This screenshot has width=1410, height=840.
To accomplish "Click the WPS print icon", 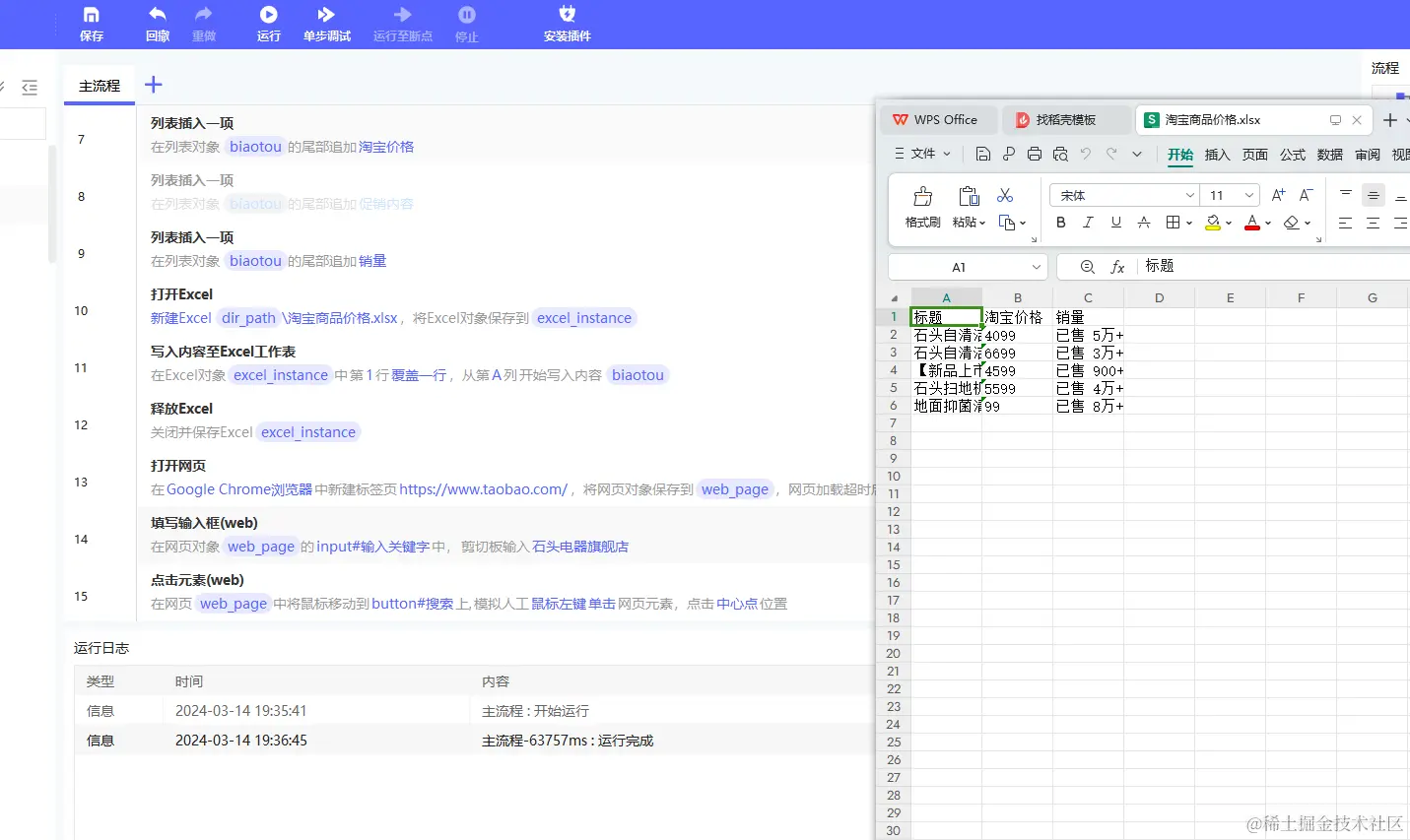I will point(1035,154).
